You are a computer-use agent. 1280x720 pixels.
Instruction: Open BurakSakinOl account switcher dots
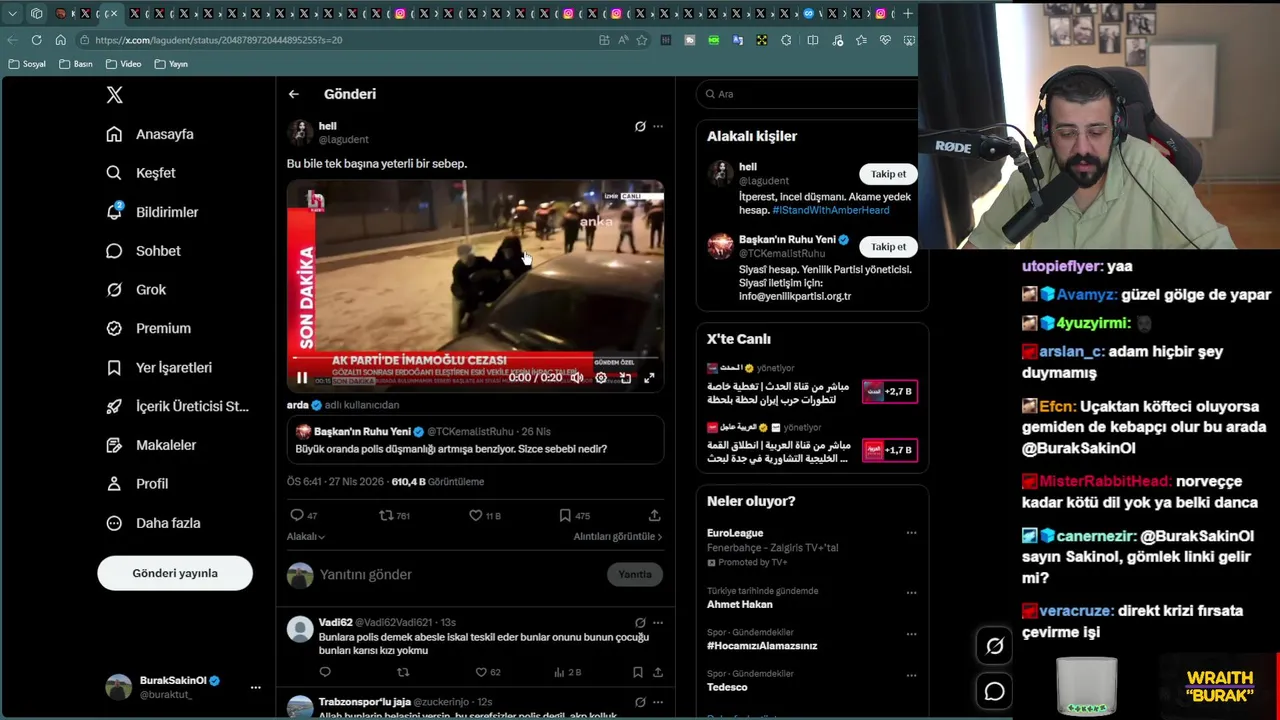[255, 687]
